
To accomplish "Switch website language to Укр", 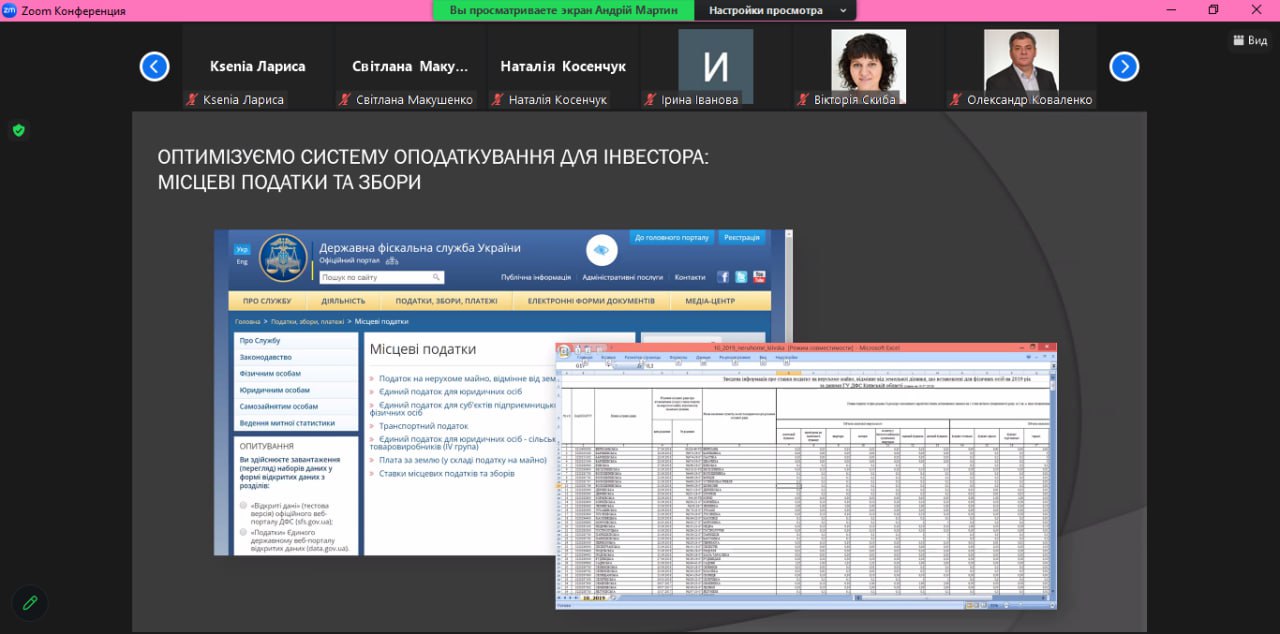I will tap(242, 249).
